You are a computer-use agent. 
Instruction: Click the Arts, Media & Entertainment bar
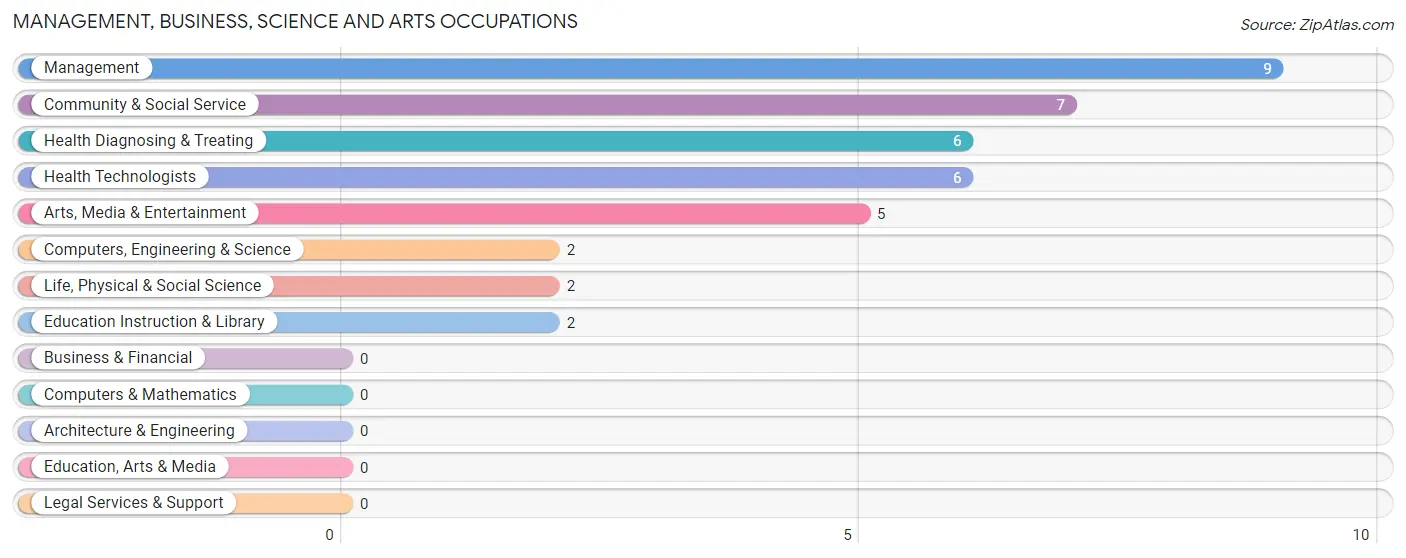coord(444,213)
